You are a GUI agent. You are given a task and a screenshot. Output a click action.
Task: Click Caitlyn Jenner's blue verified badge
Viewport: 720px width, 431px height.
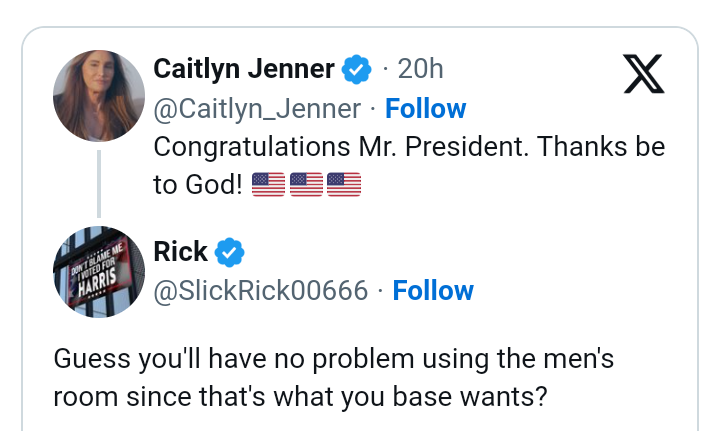(357, 69)
